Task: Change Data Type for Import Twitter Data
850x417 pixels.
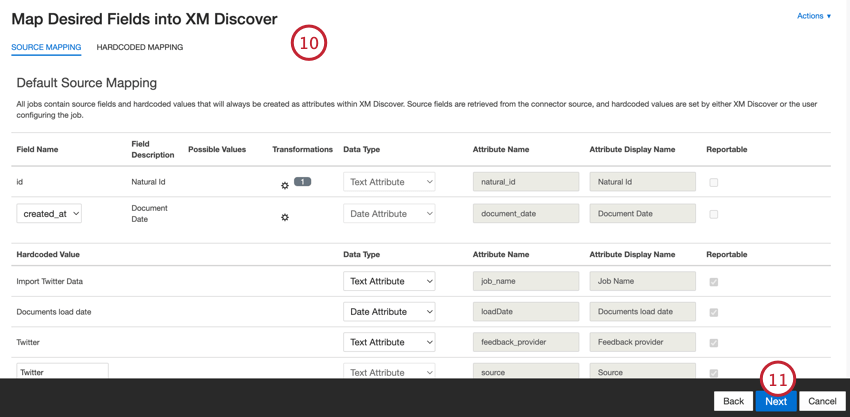Action: tap(389, 281)
